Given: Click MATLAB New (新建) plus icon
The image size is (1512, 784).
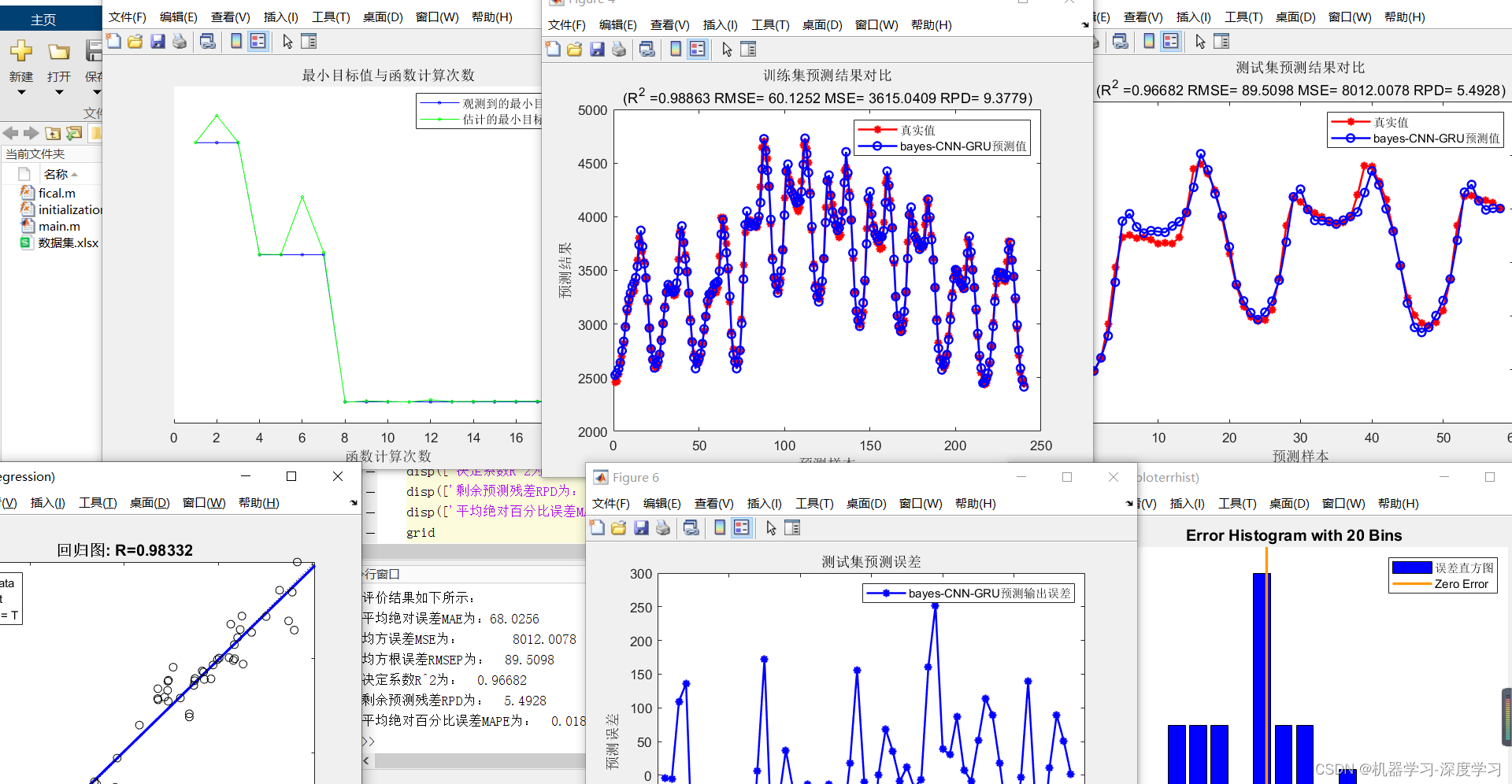Looking at the screenshot, I should click(x=21, y=51).
